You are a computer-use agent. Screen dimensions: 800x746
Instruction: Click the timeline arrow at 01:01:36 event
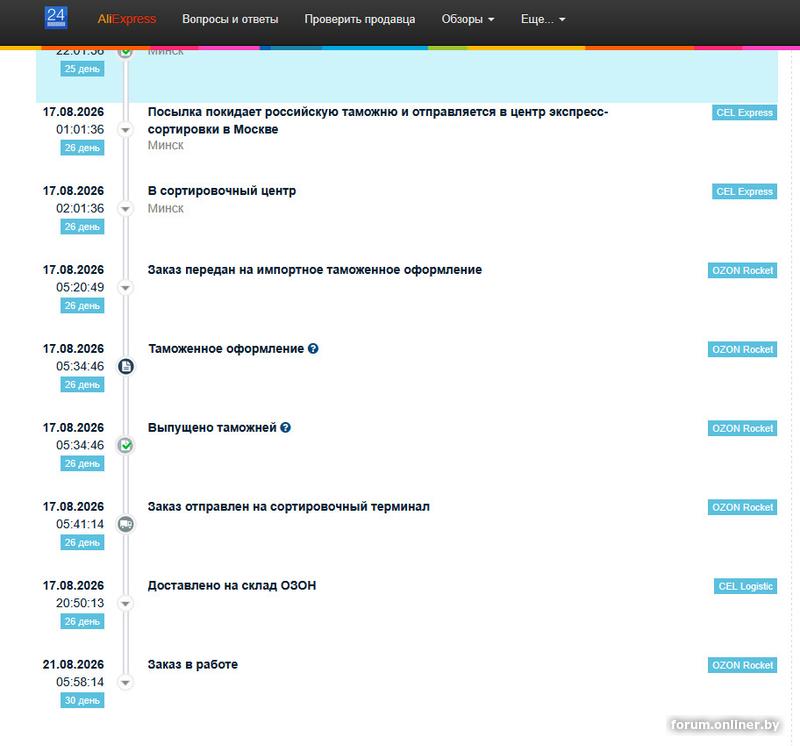click(x=126, y=130)
